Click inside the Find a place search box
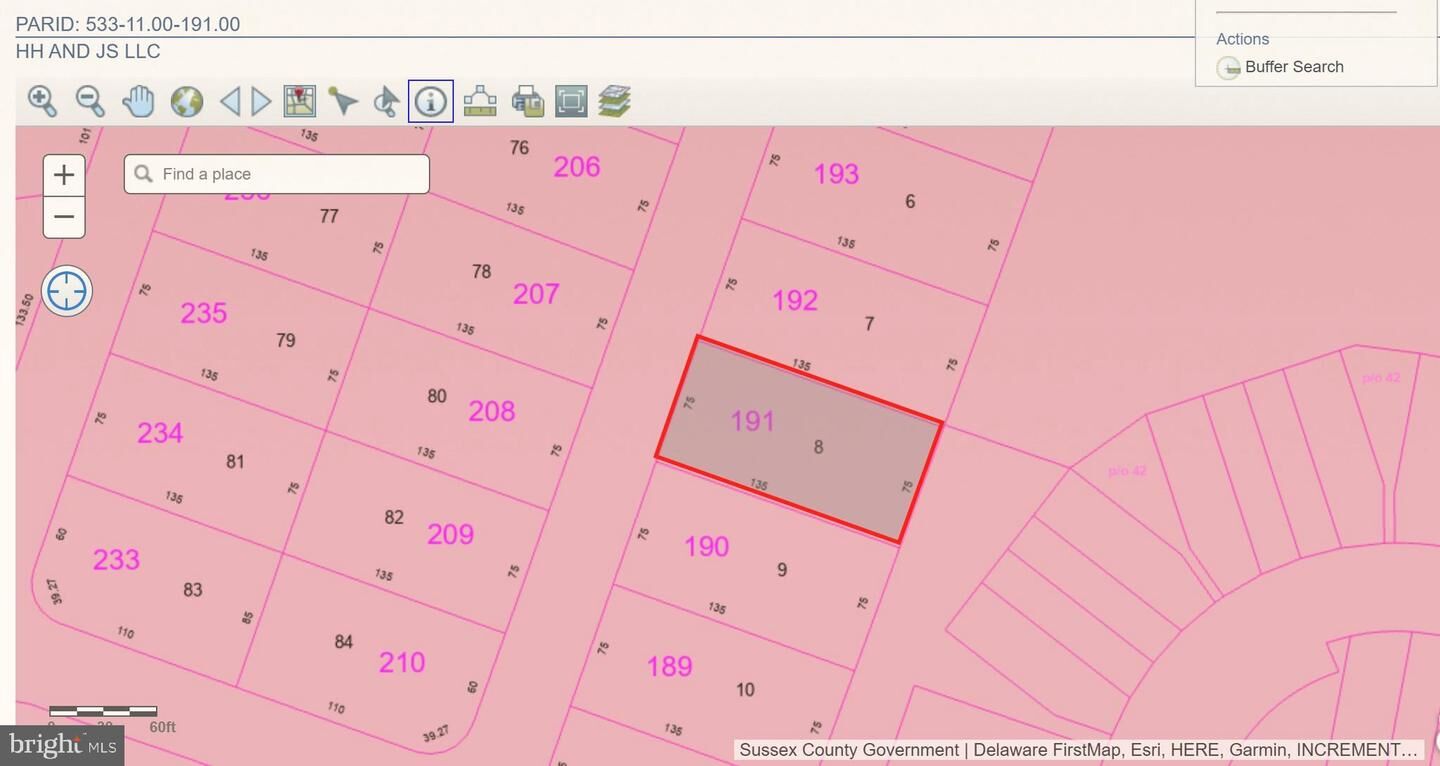 (276, 173)
